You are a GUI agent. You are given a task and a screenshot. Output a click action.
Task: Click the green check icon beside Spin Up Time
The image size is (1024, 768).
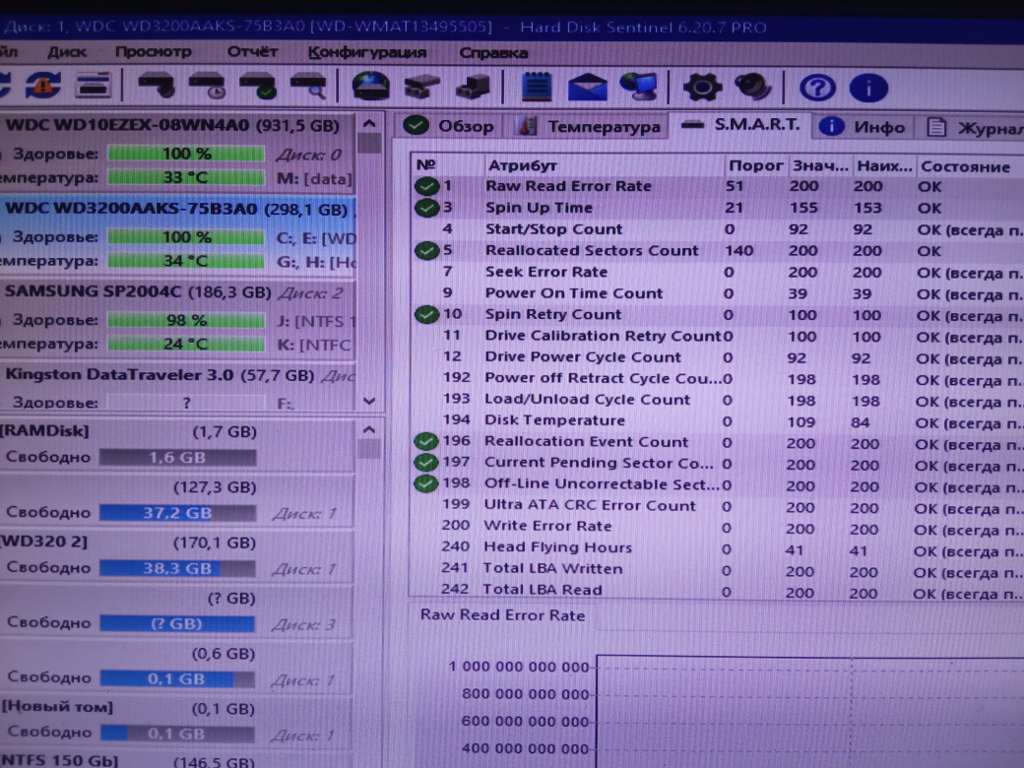426,208
